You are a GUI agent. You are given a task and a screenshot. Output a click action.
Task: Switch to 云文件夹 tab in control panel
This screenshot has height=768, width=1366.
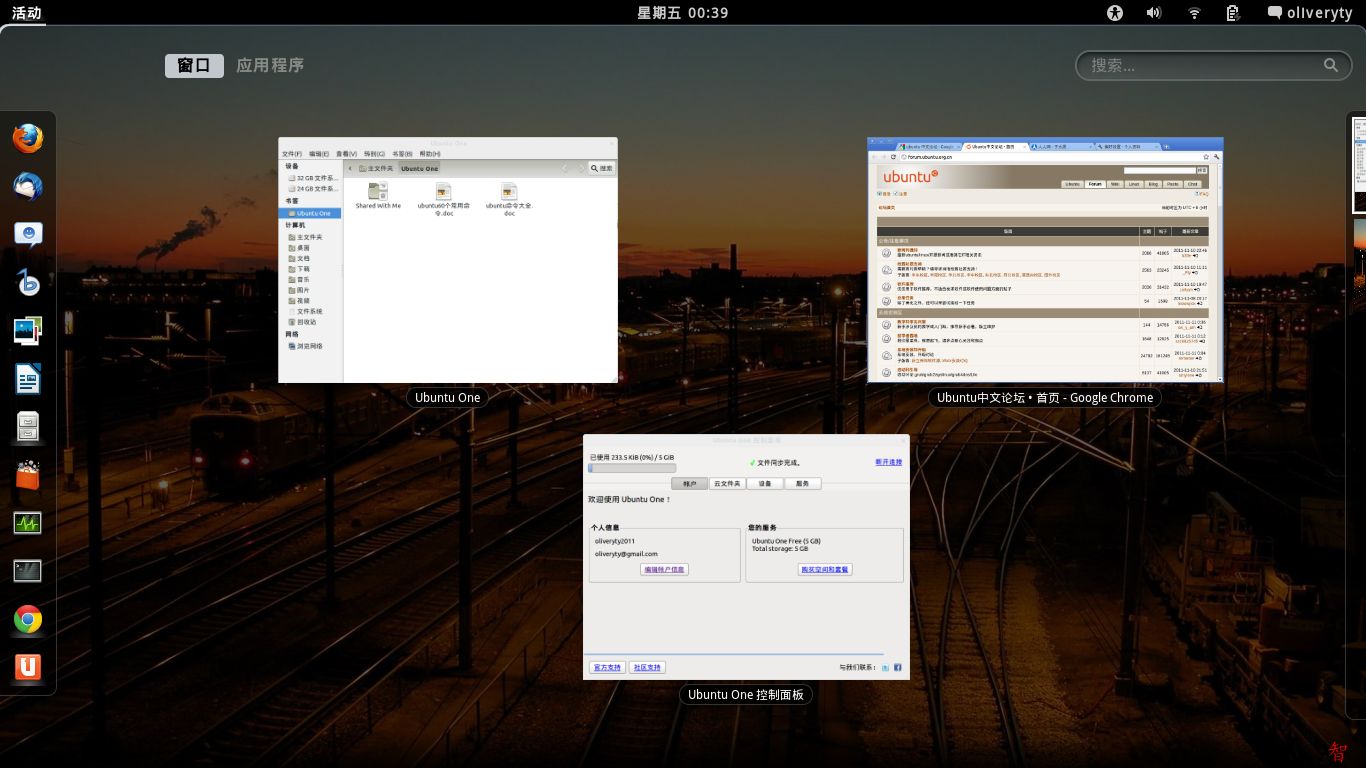click(x=727, y=484)
